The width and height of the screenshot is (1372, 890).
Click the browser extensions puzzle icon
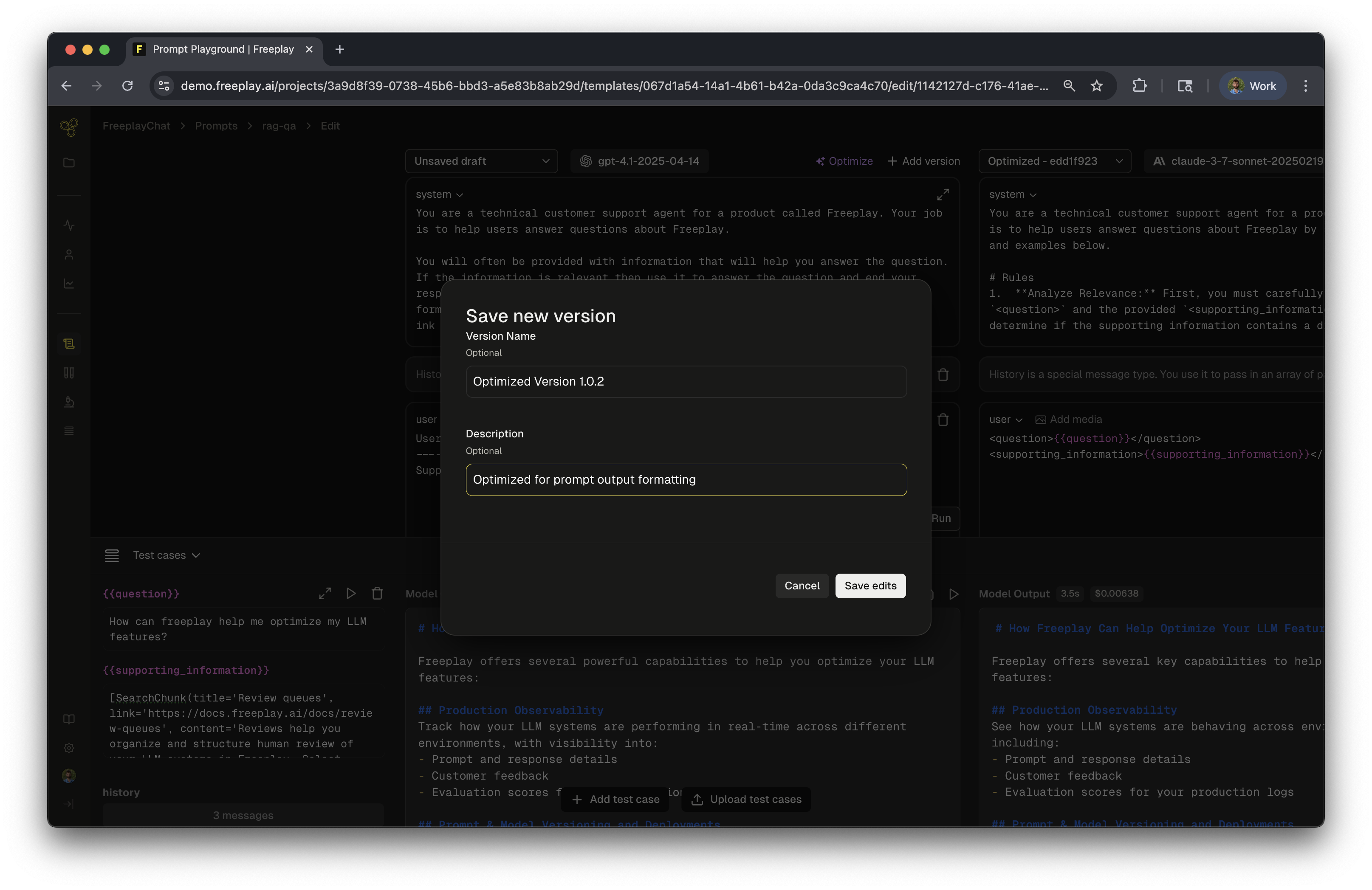pyautogui.click(x=1139, y=86)
